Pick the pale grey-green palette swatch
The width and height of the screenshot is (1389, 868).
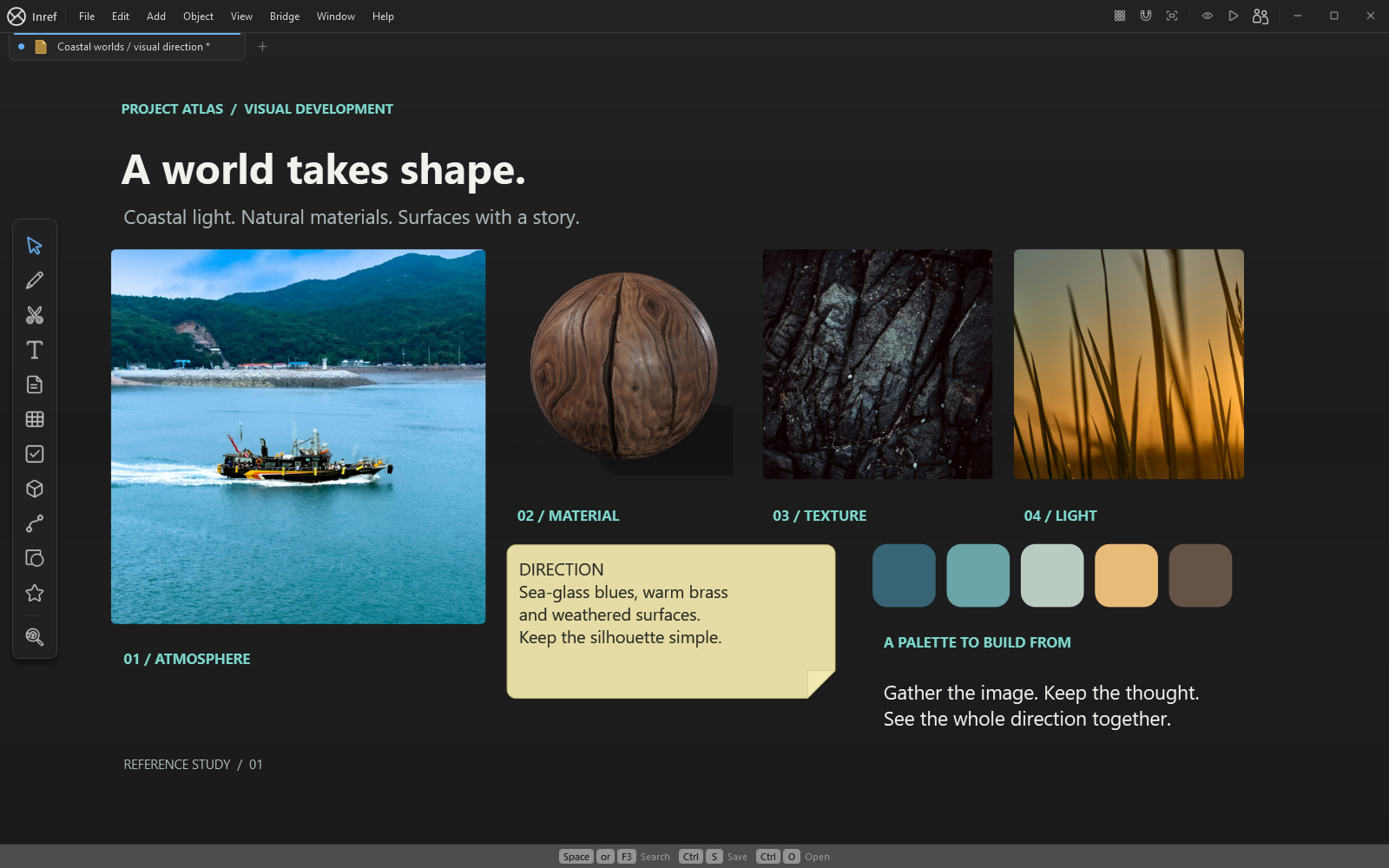[1052, 575]
